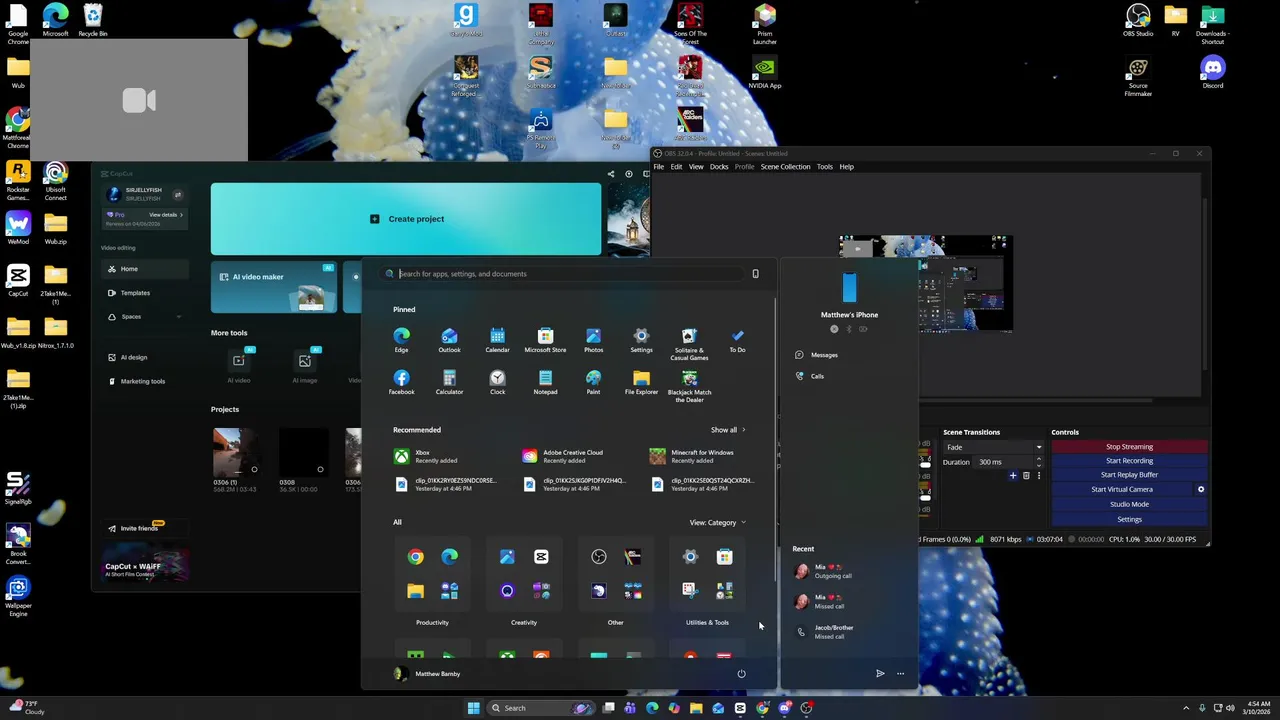1280x720 pixels.
Task: Open the CapCut share icon
Action: point(611,174)
